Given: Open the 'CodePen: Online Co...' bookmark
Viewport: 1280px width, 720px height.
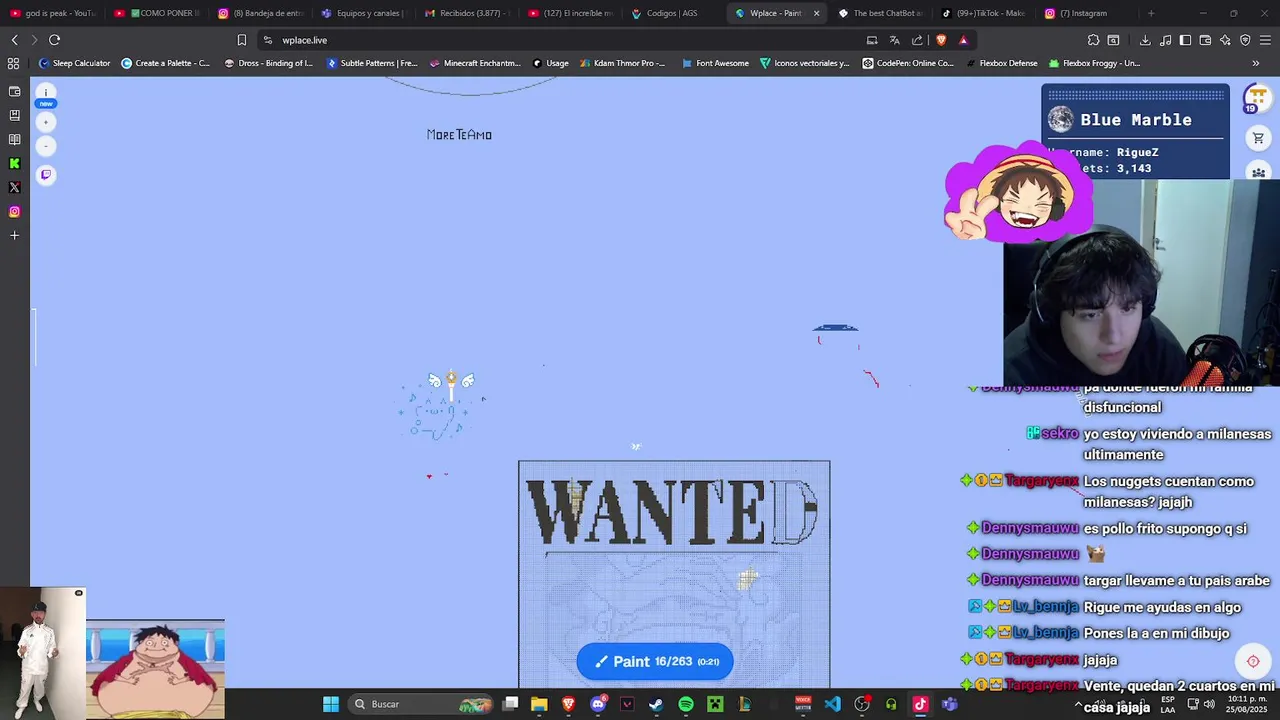Looking at the screenshot, I should 908,63.
